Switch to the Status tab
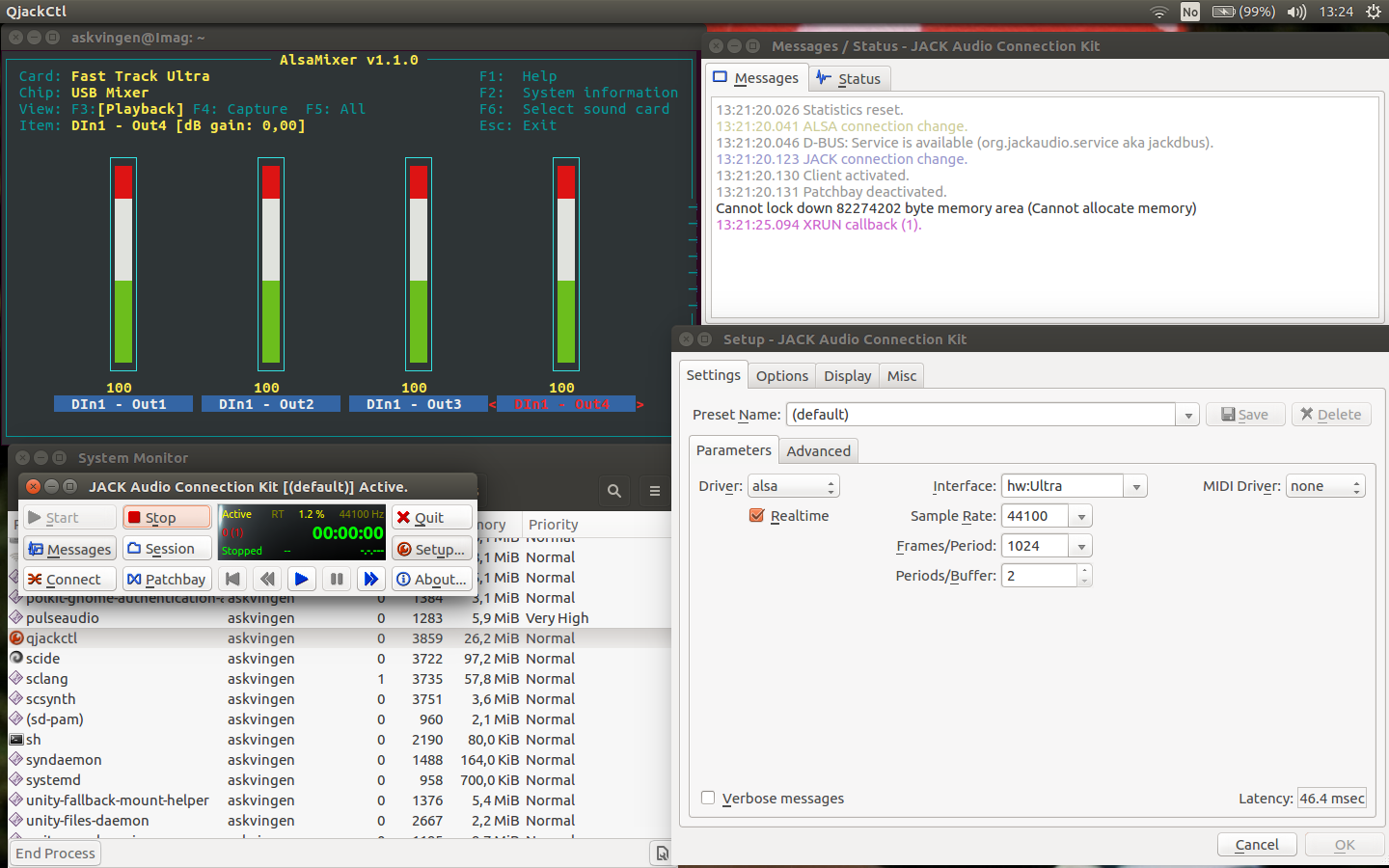 click(849, 79)
